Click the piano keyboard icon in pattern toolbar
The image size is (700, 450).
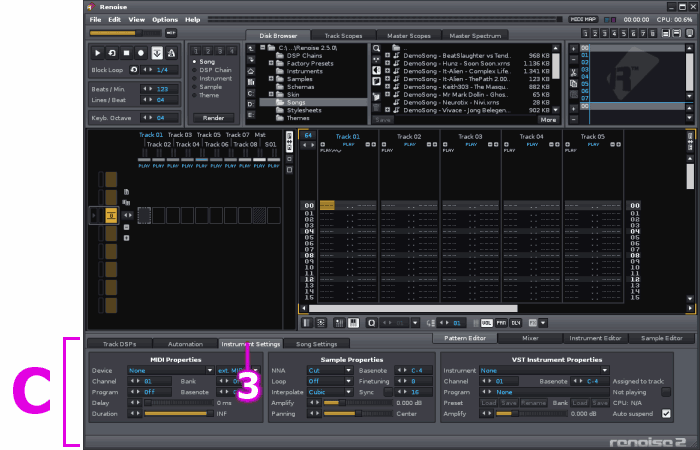(354, 323)
